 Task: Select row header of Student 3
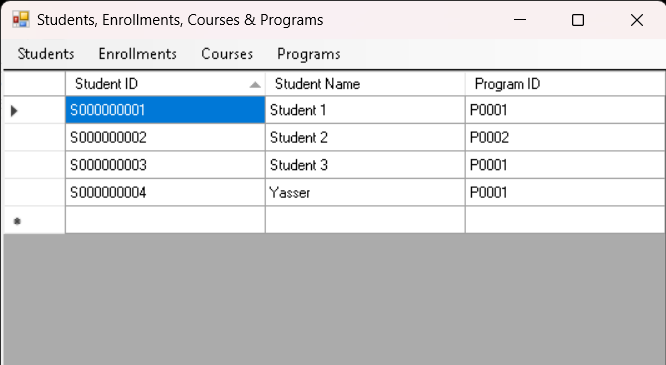click(34, 165)
